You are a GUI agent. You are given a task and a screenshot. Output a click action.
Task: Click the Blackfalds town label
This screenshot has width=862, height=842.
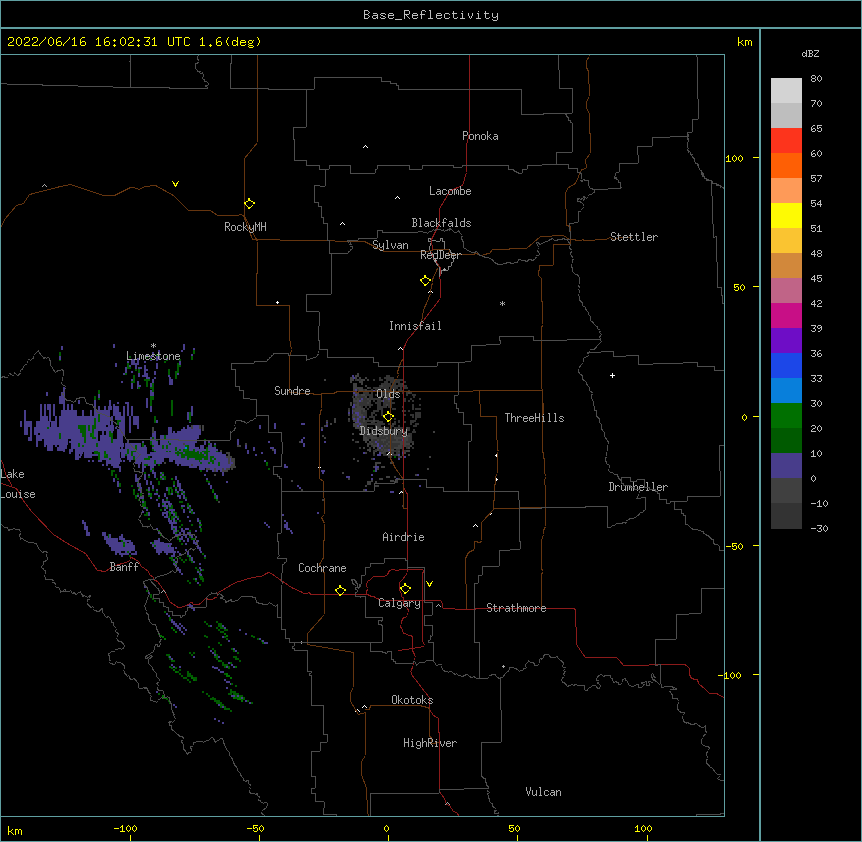[441, 223]
